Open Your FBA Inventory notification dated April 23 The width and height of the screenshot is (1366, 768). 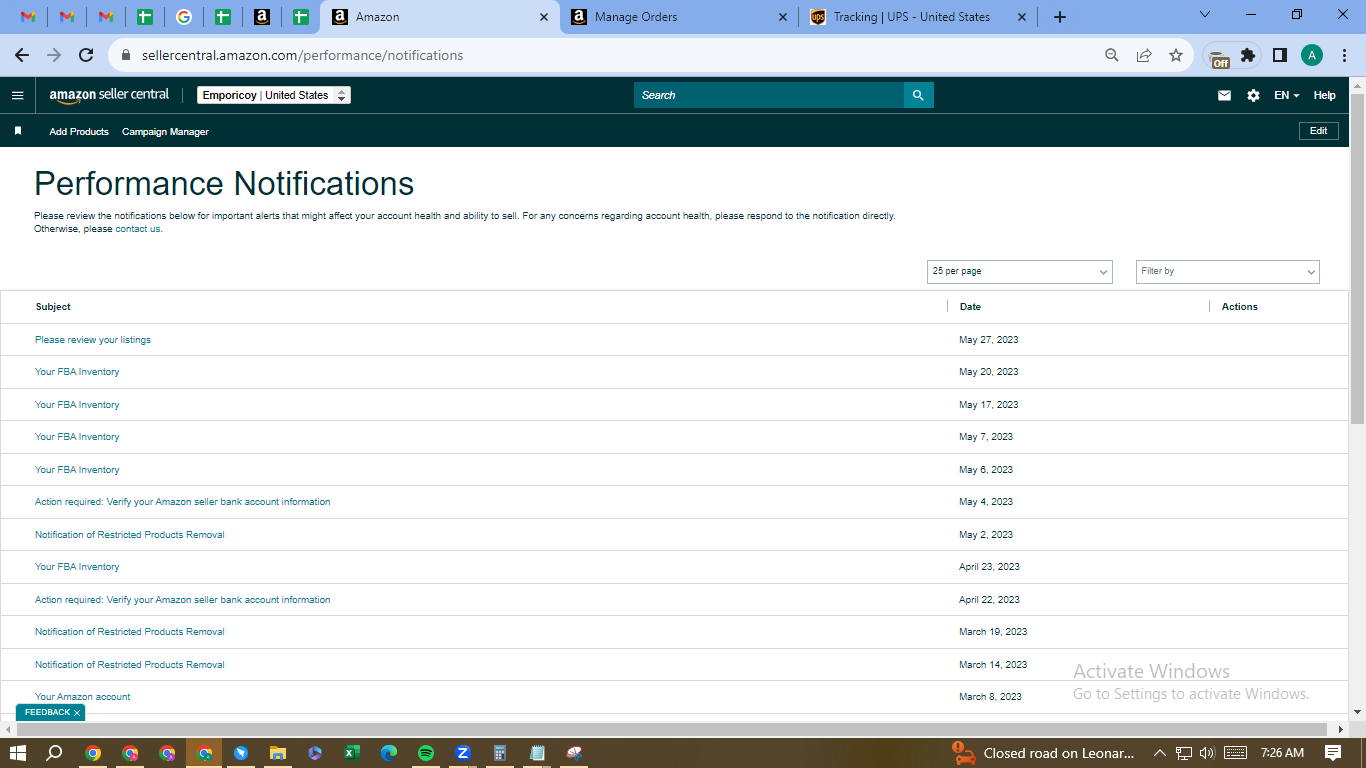pos(77,567)
